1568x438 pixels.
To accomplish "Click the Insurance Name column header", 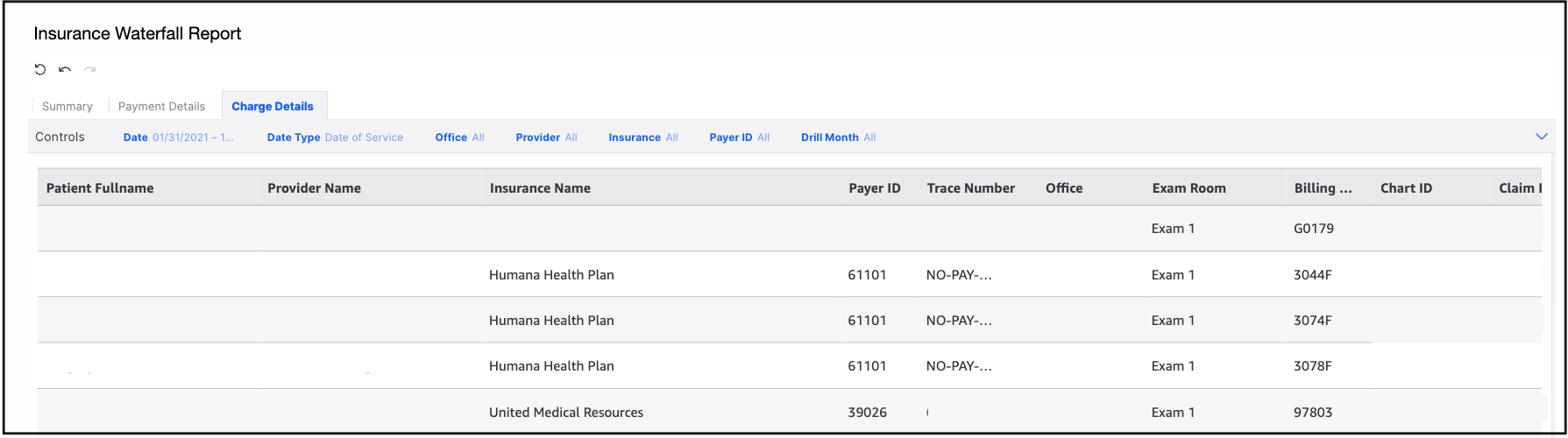I will tap(540, 188).
